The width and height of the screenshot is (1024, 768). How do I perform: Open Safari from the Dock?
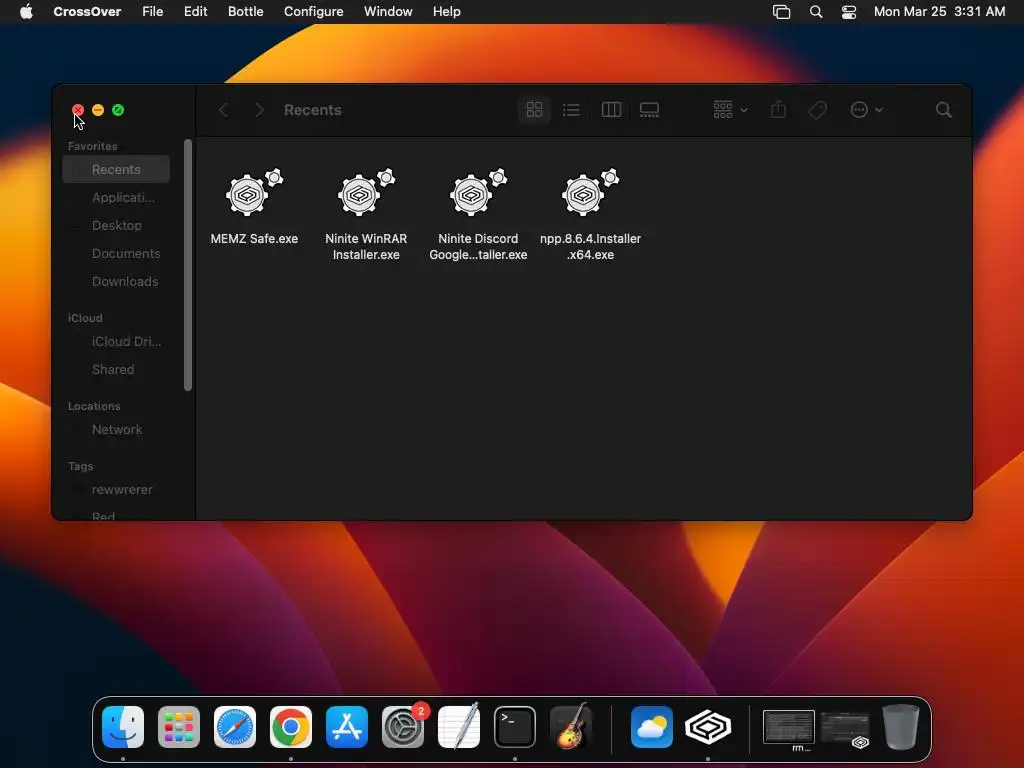pos(235,727)
